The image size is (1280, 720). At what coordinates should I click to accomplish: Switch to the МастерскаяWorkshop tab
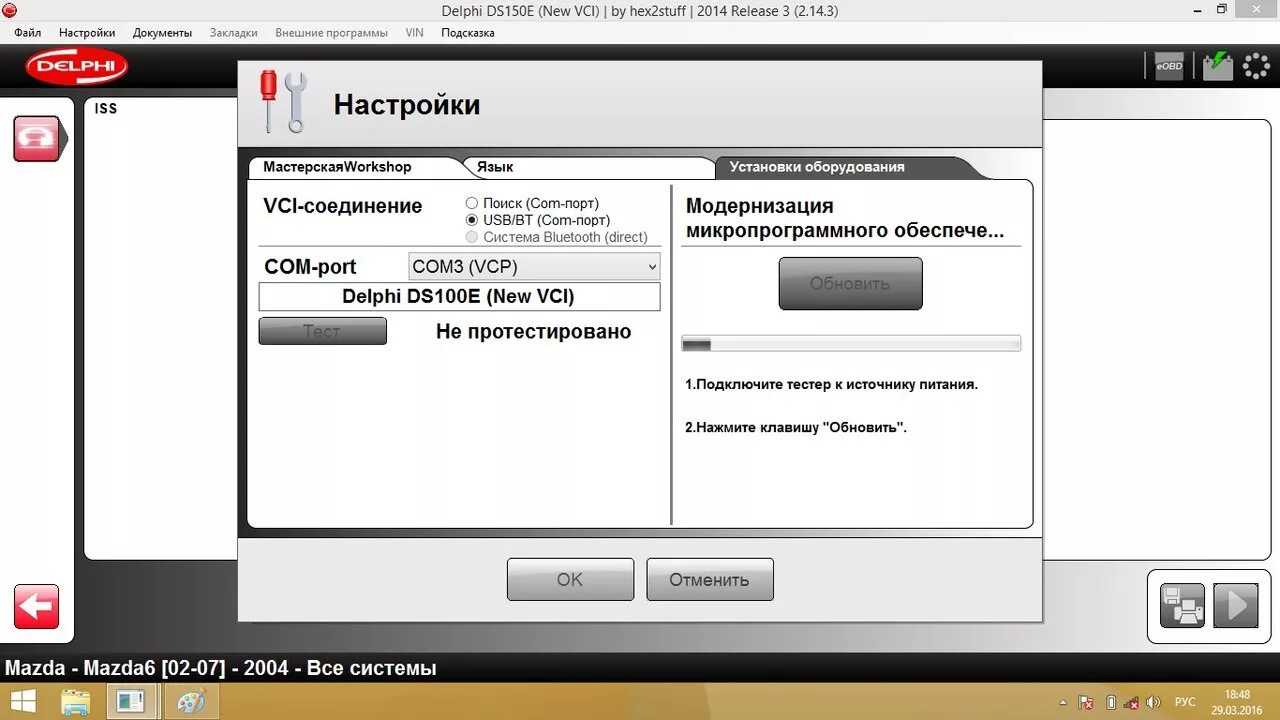pos(352,167)
